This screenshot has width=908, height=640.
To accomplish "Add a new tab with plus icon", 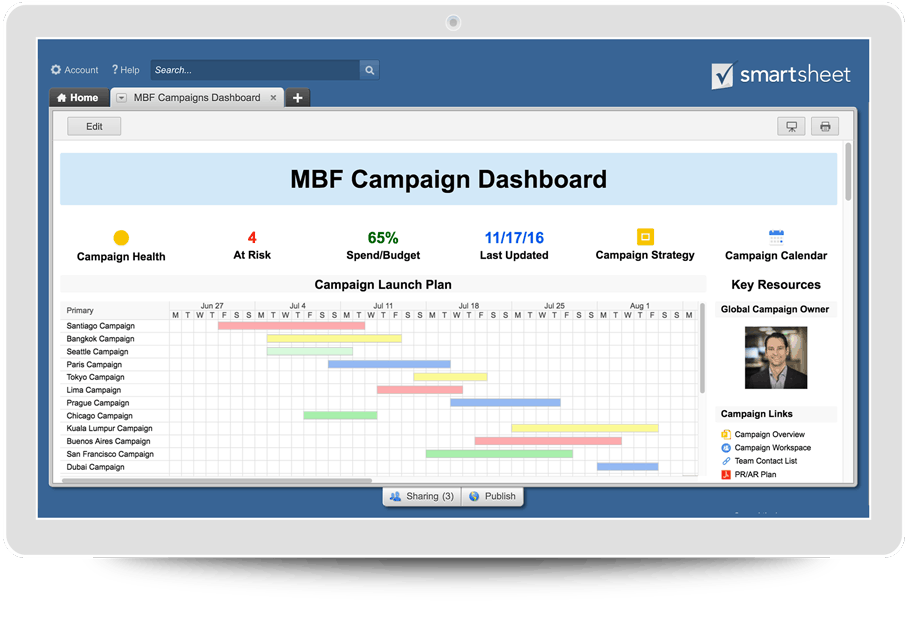I will [x=298, y=98].
